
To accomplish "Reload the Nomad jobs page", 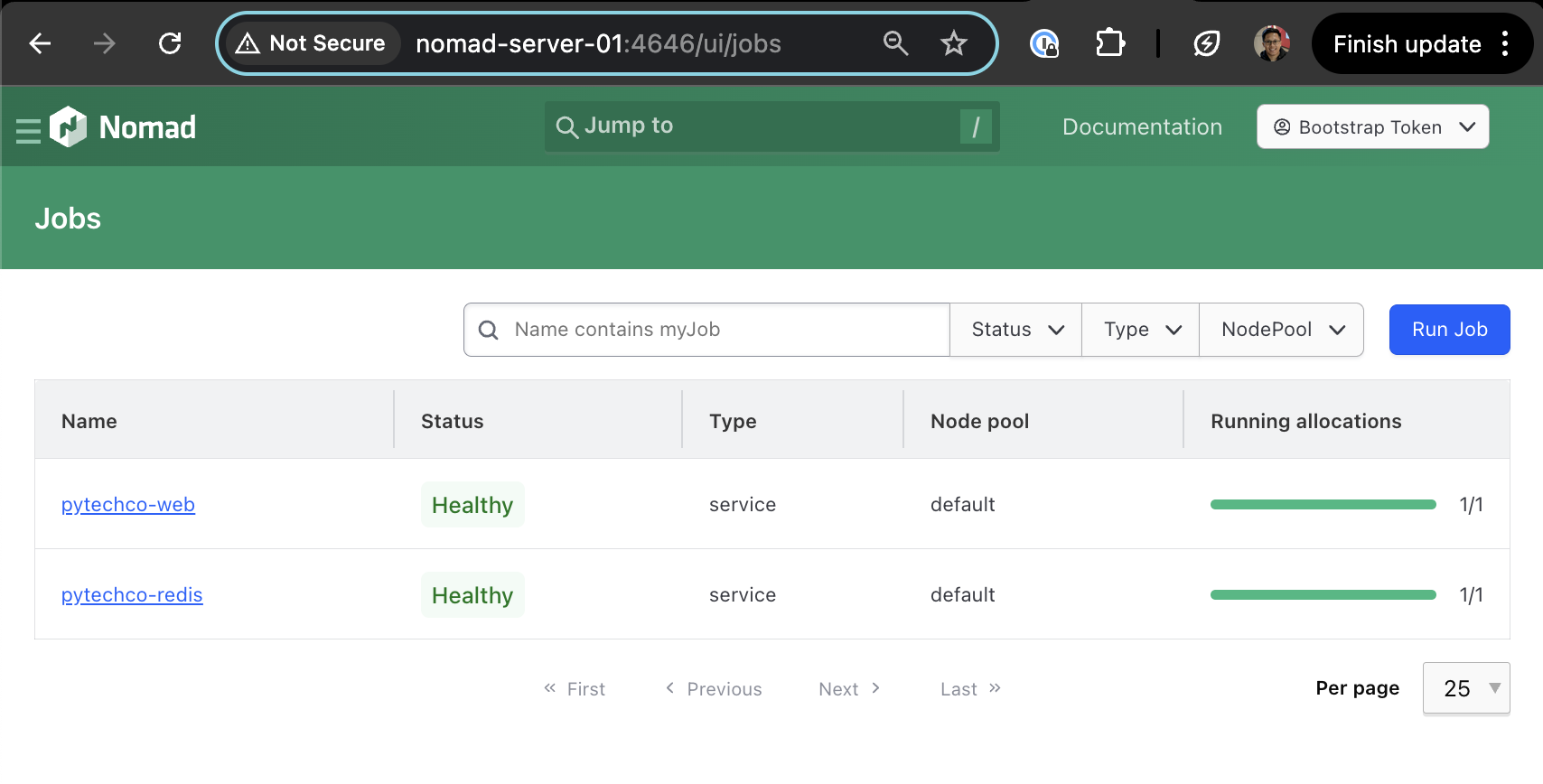I will 170,43.
